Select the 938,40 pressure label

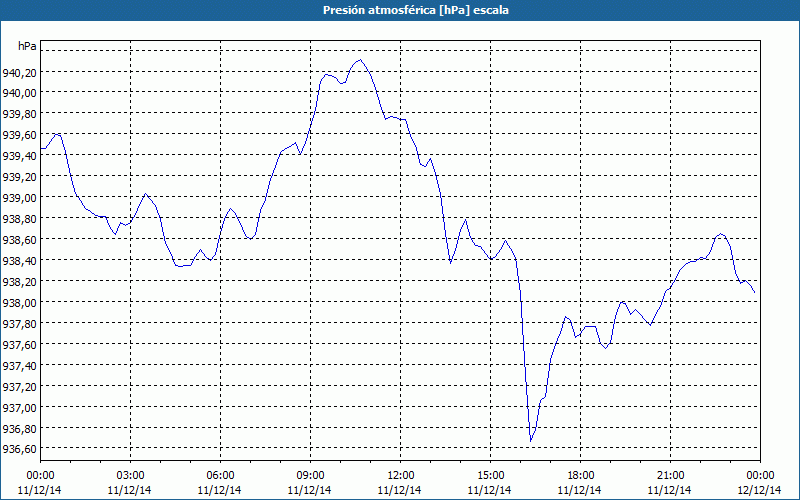(x=19, y=261)
